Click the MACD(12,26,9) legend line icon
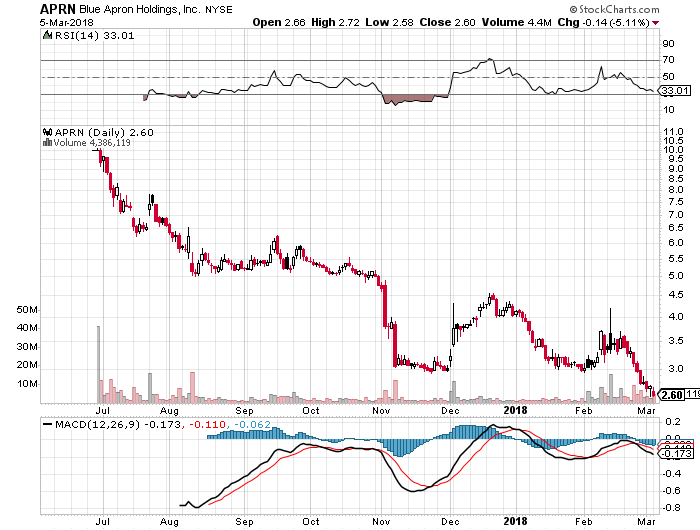The image size is (700, 530). 47,425
